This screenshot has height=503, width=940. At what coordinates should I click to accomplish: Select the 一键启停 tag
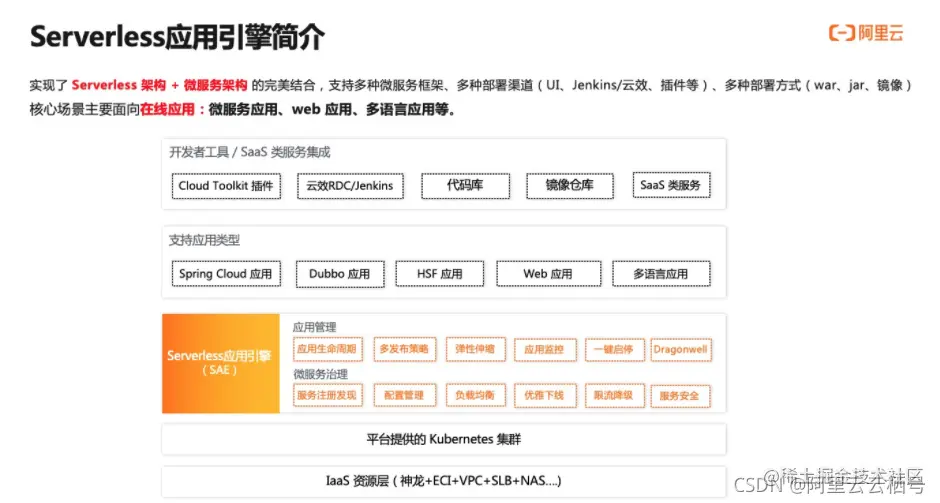614,350
